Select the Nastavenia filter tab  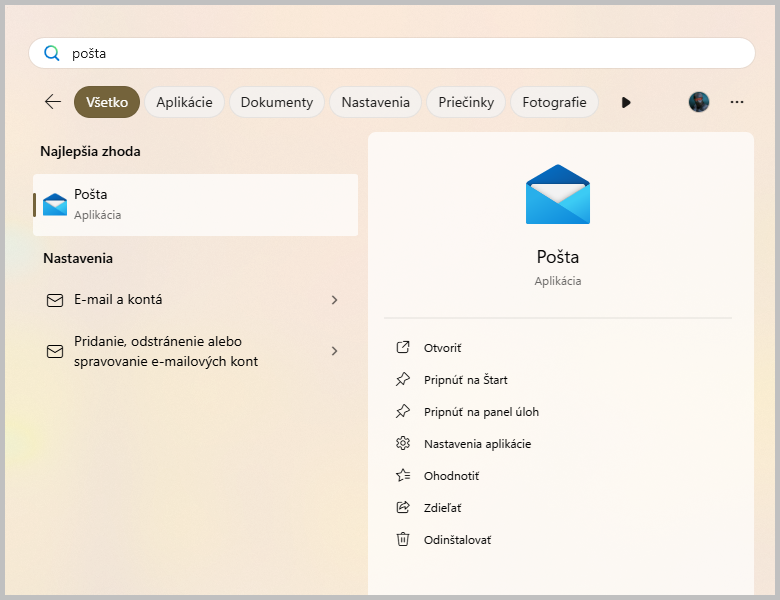click(x=375, y=102)
